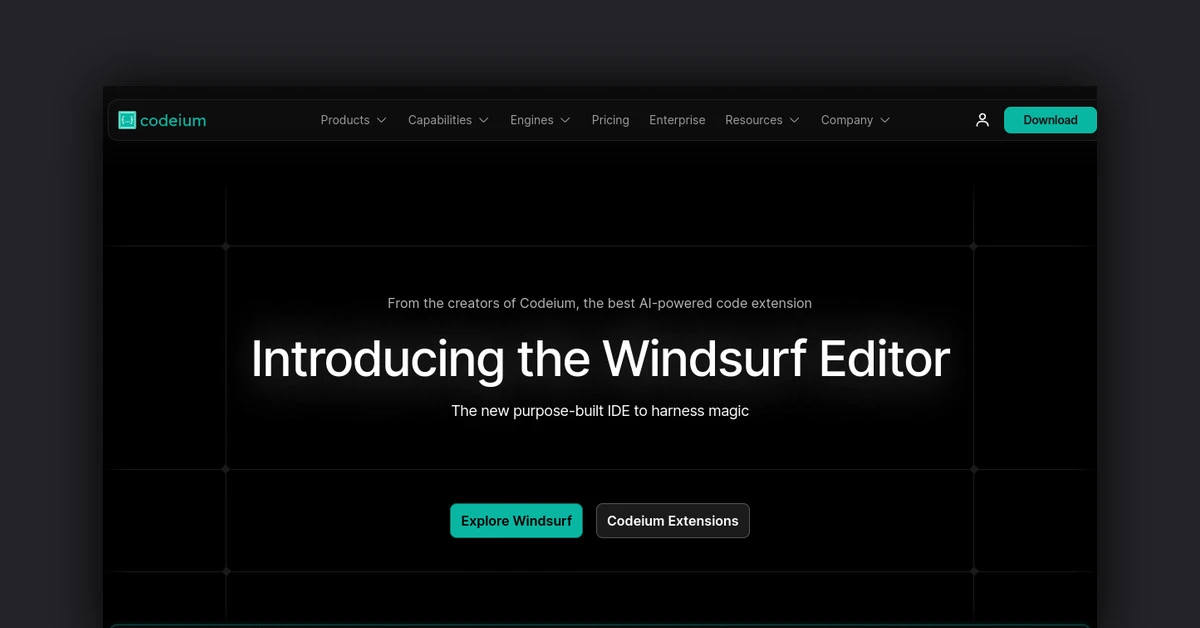Screen dimensions: 1200x628
Task: Select the Company menu label
Action: 847,120
